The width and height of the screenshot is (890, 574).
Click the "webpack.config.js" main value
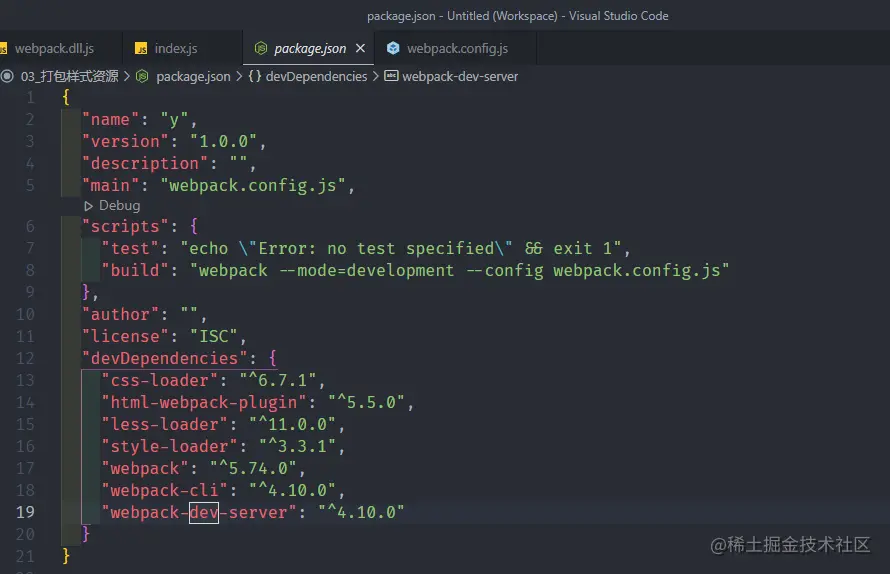point(253,186)
